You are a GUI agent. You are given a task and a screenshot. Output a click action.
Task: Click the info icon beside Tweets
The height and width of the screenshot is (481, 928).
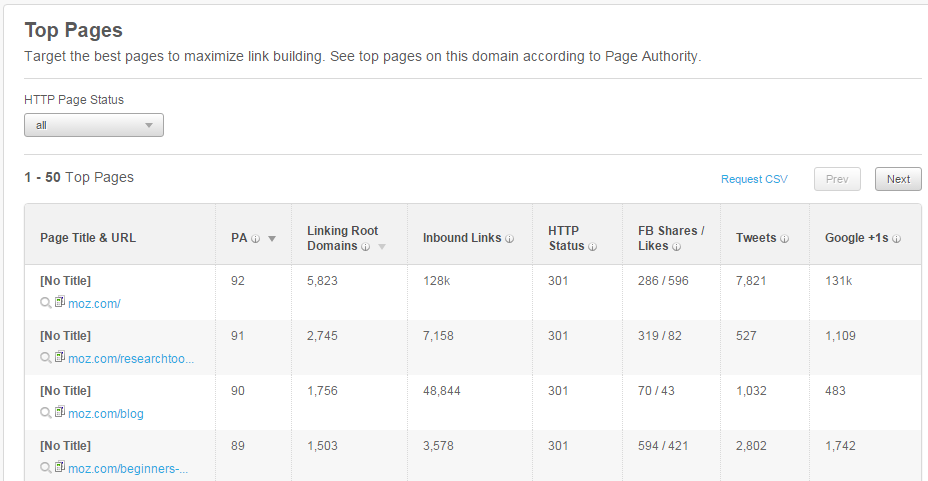784,239
